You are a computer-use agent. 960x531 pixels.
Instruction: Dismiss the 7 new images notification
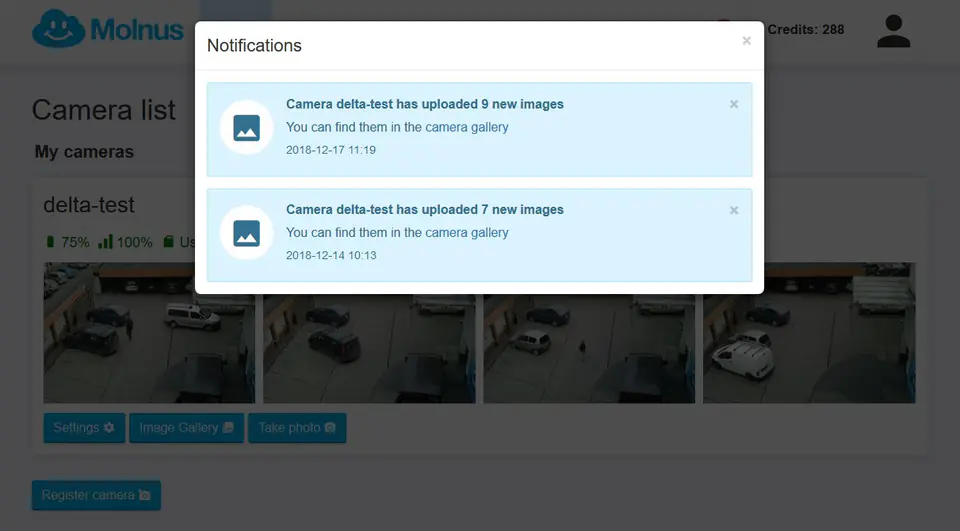tap(734, 210)
